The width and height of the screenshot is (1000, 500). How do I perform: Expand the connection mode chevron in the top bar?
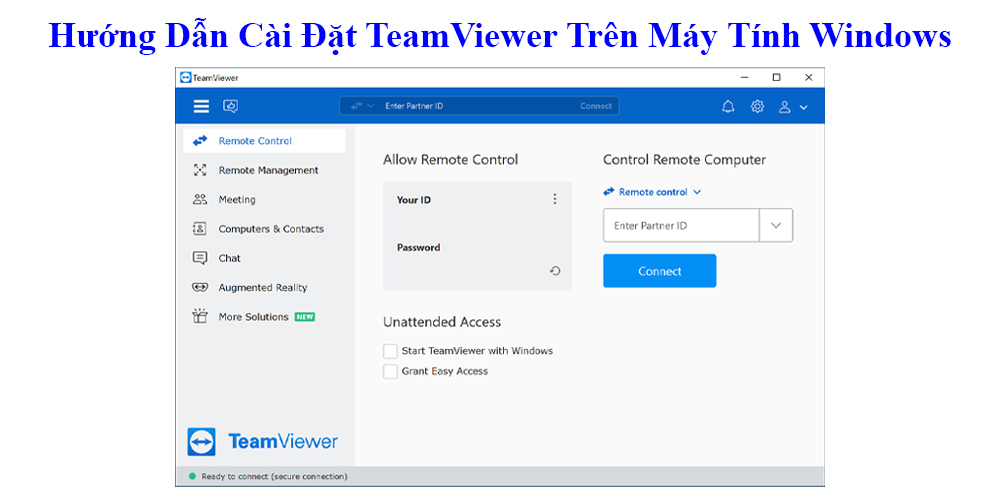pos(371,107)
